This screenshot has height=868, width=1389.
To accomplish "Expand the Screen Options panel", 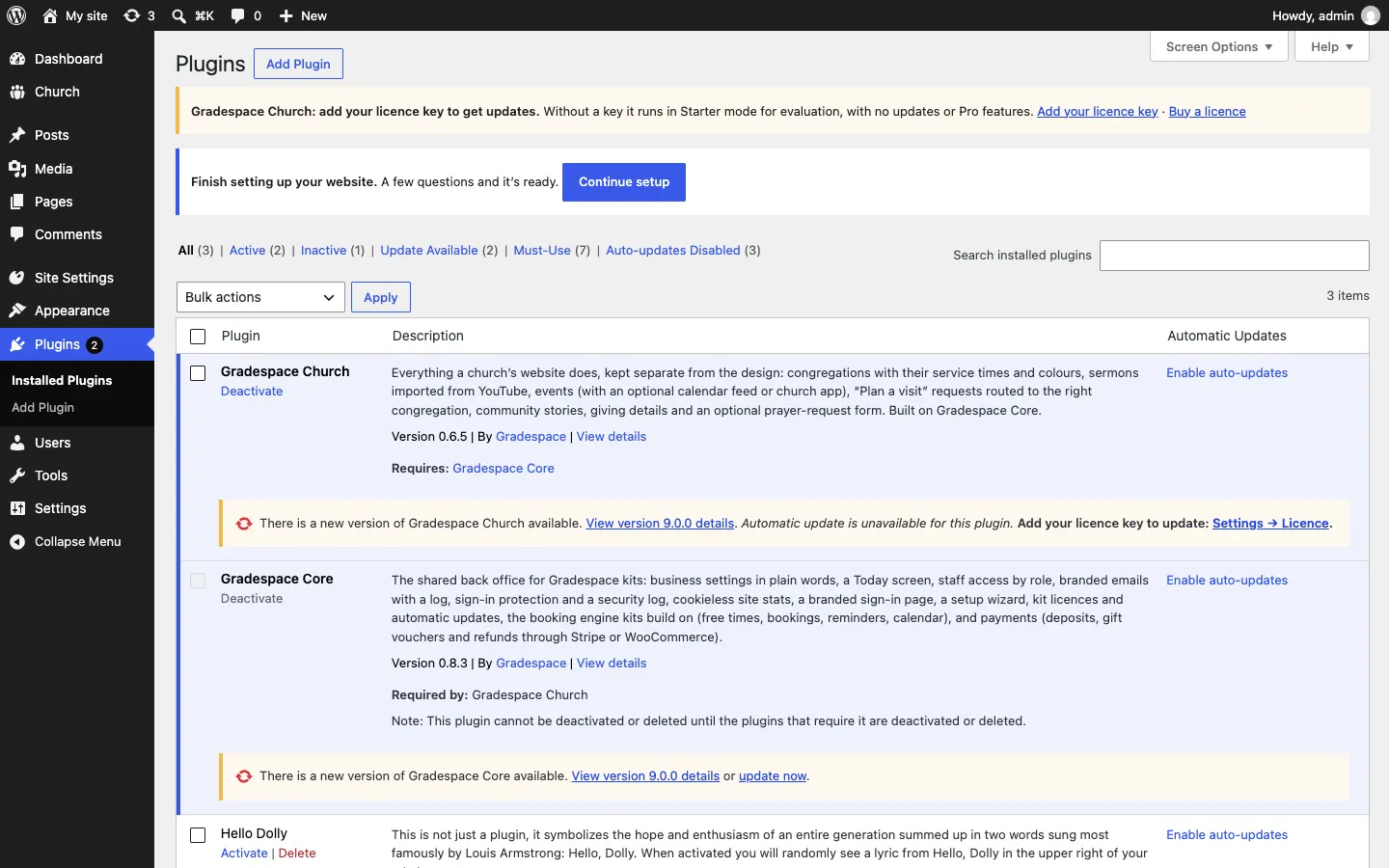I will [1219, 46].
